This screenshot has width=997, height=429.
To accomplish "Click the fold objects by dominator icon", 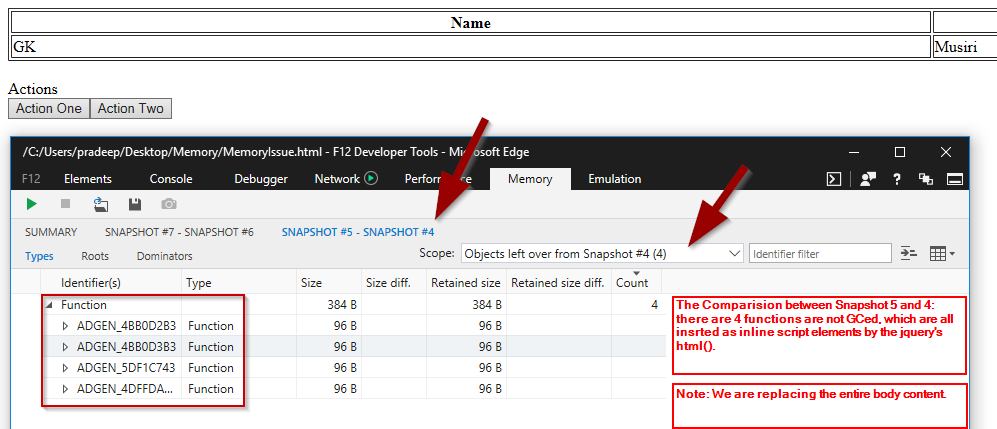I will pos(909,254).
